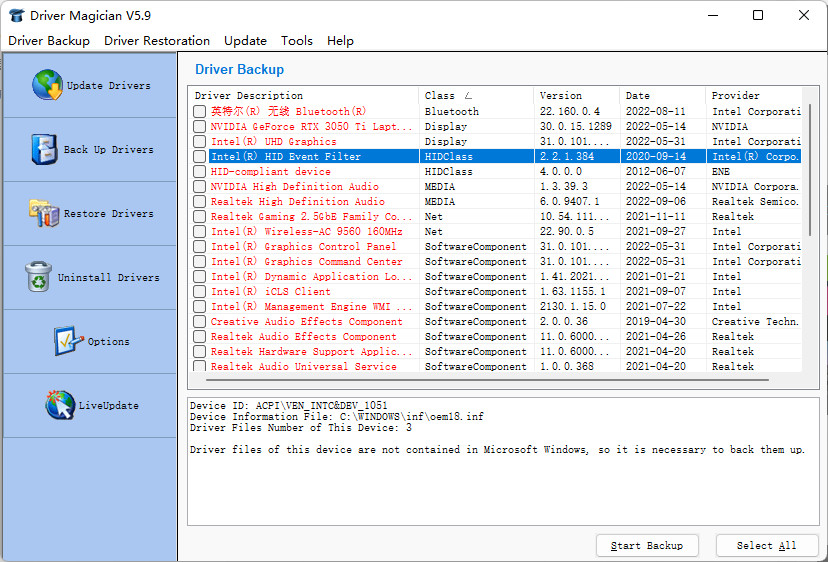
Task: Click date 2019-04-30 cell
Action: pyautogui.click(x=655, y=322)
